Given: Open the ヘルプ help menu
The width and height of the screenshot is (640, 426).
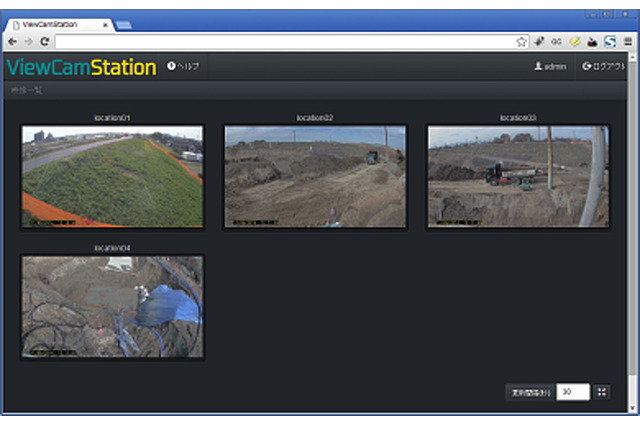Looking at the screenshot, I should (183, 67).
